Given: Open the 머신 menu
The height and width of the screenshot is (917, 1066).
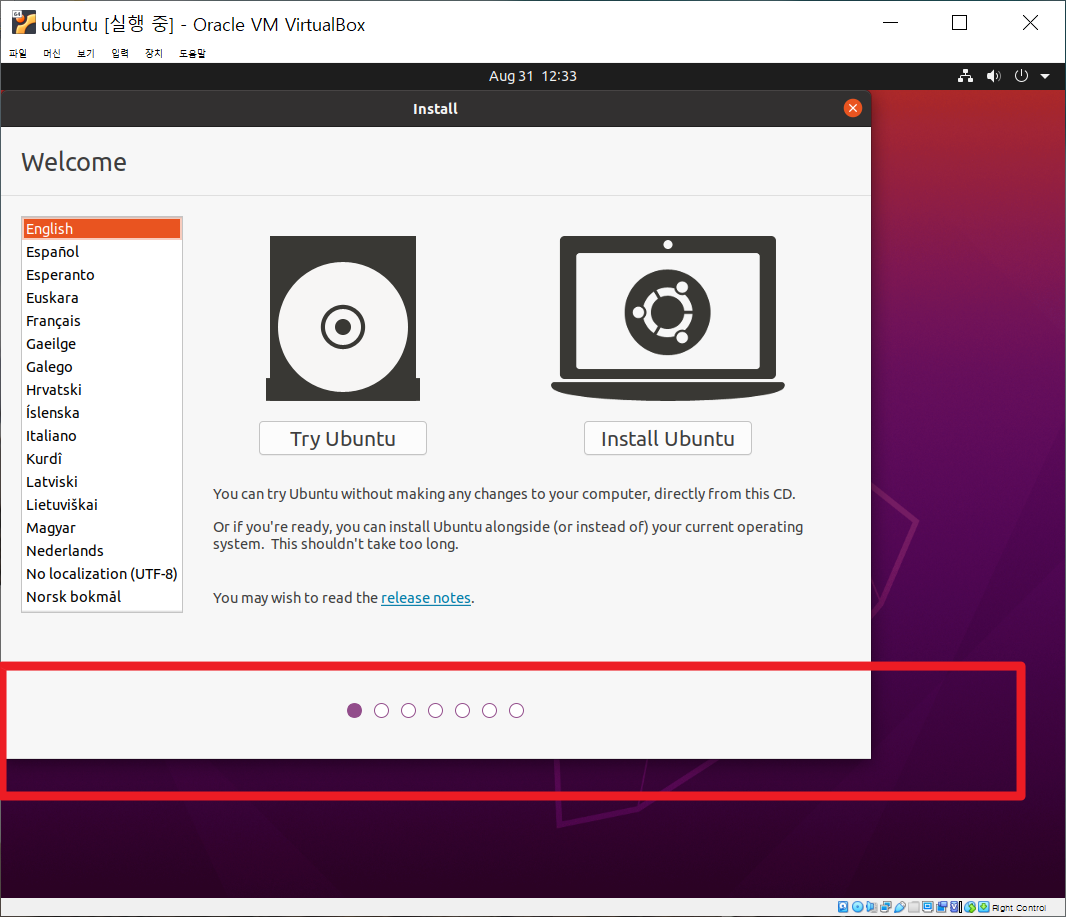Looking at the screenshot, I should [52, 53].
